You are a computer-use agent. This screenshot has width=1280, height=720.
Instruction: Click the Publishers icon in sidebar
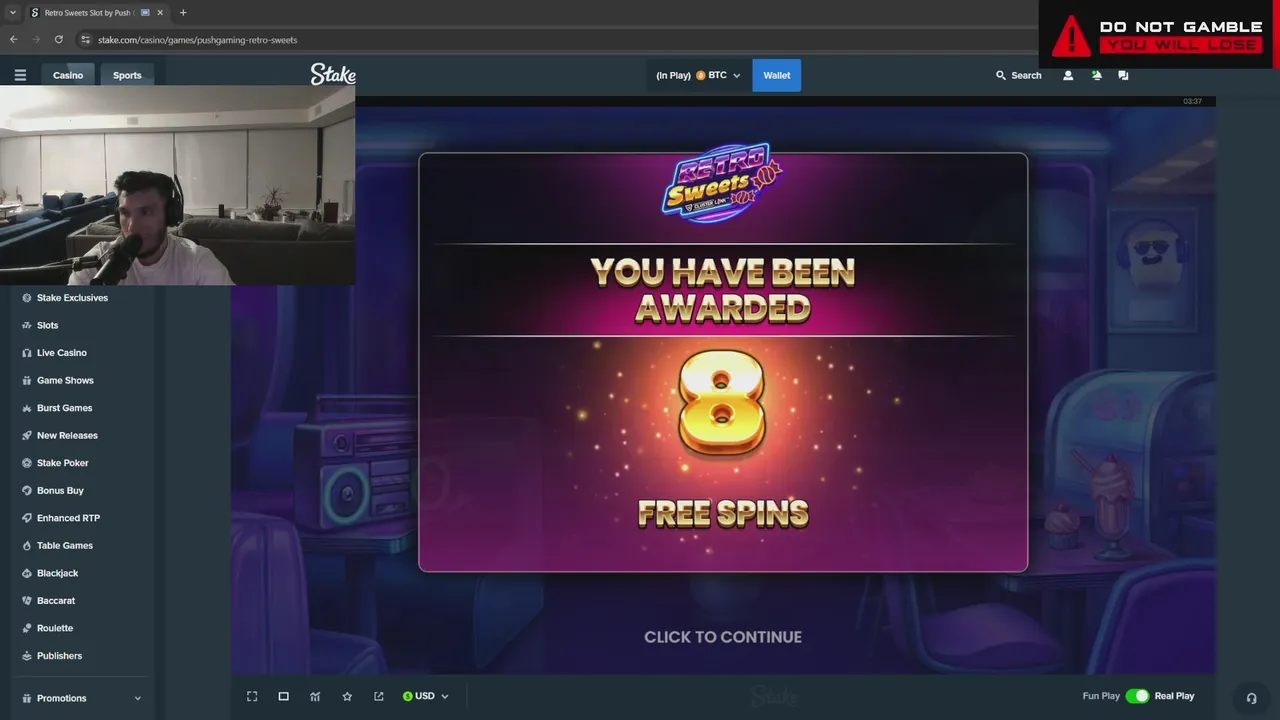tap(27, 656)
